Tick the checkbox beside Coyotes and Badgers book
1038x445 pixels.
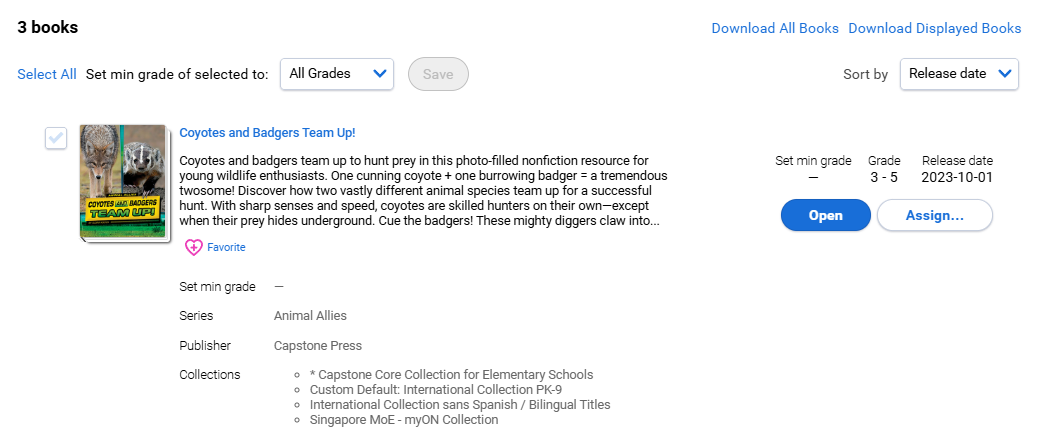[x=56, y=138]
